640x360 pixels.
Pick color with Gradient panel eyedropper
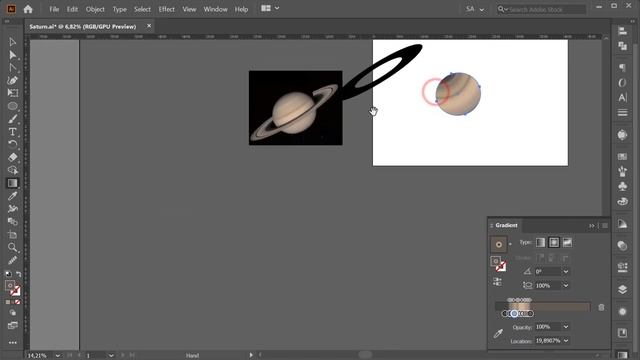(x=498, y=333)
